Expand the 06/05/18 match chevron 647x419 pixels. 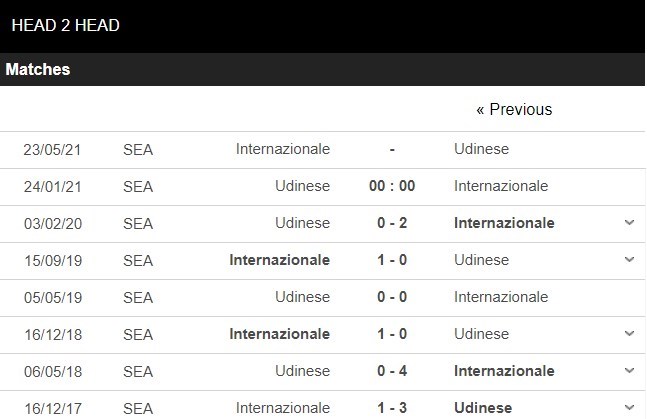[629, 371]
